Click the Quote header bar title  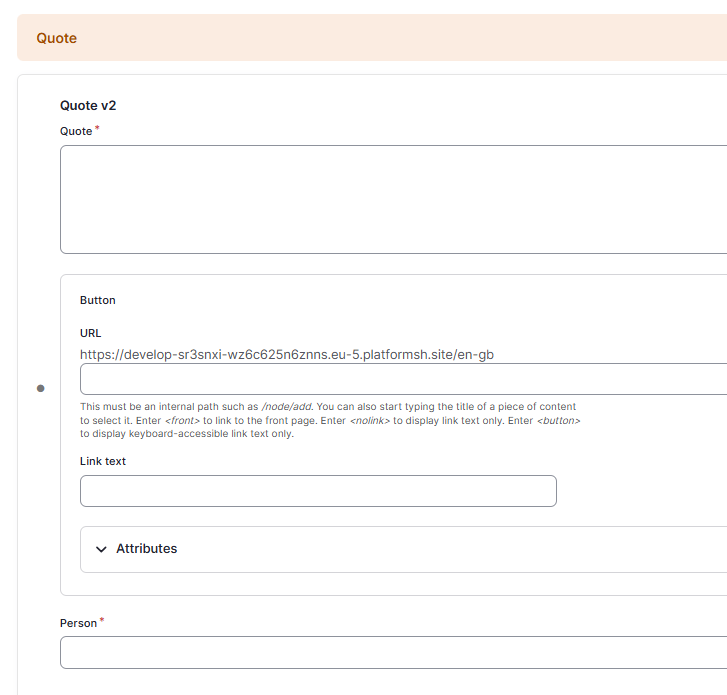[57, 38]
